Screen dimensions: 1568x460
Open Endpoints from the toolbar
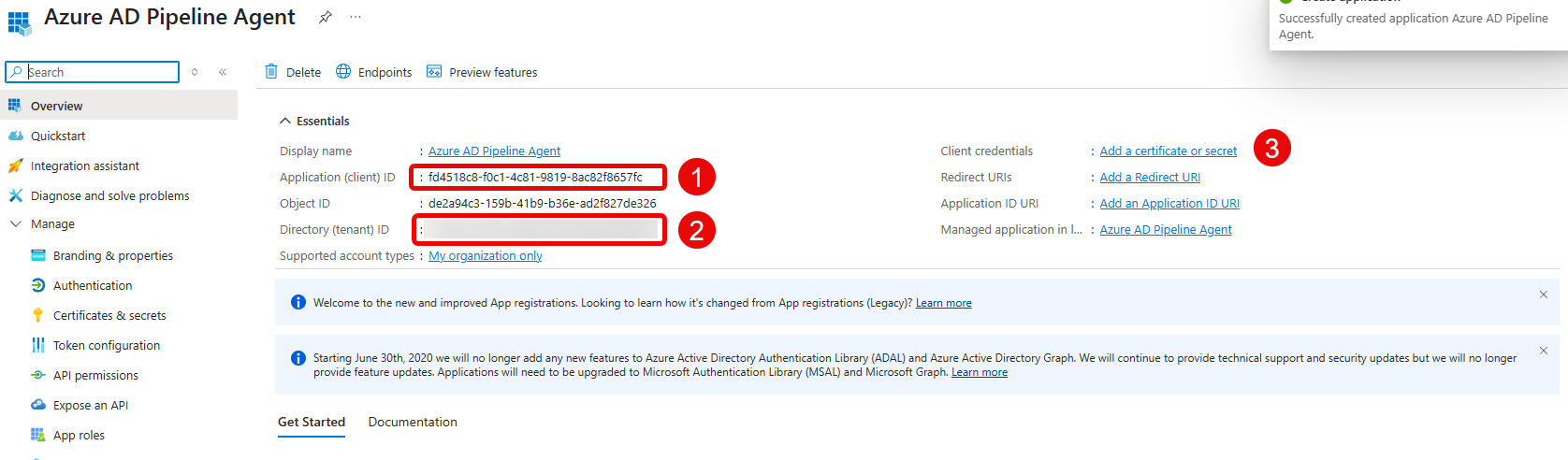coord(385,72)
